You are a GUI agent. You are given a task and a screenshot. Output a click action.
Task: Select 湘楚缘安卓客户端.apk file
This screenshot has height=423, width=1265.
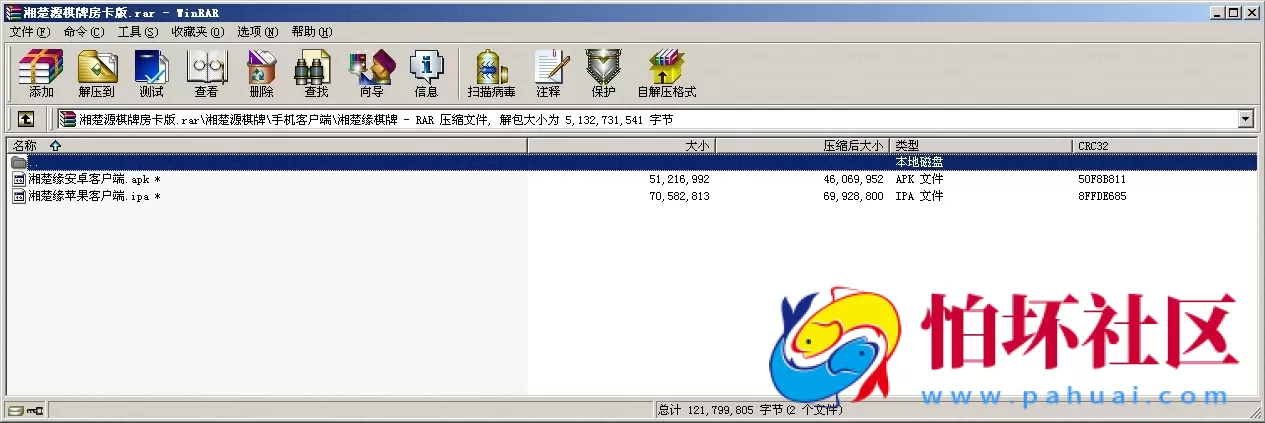(88, 179)
